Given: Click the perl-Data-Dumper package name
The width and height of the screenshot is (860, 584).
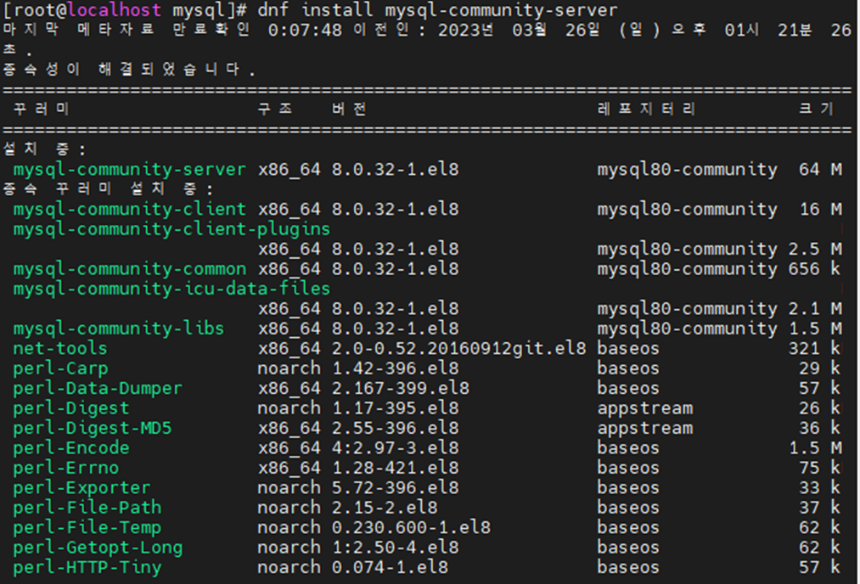Looking at the screenshot, I should (x=98, y=388).
